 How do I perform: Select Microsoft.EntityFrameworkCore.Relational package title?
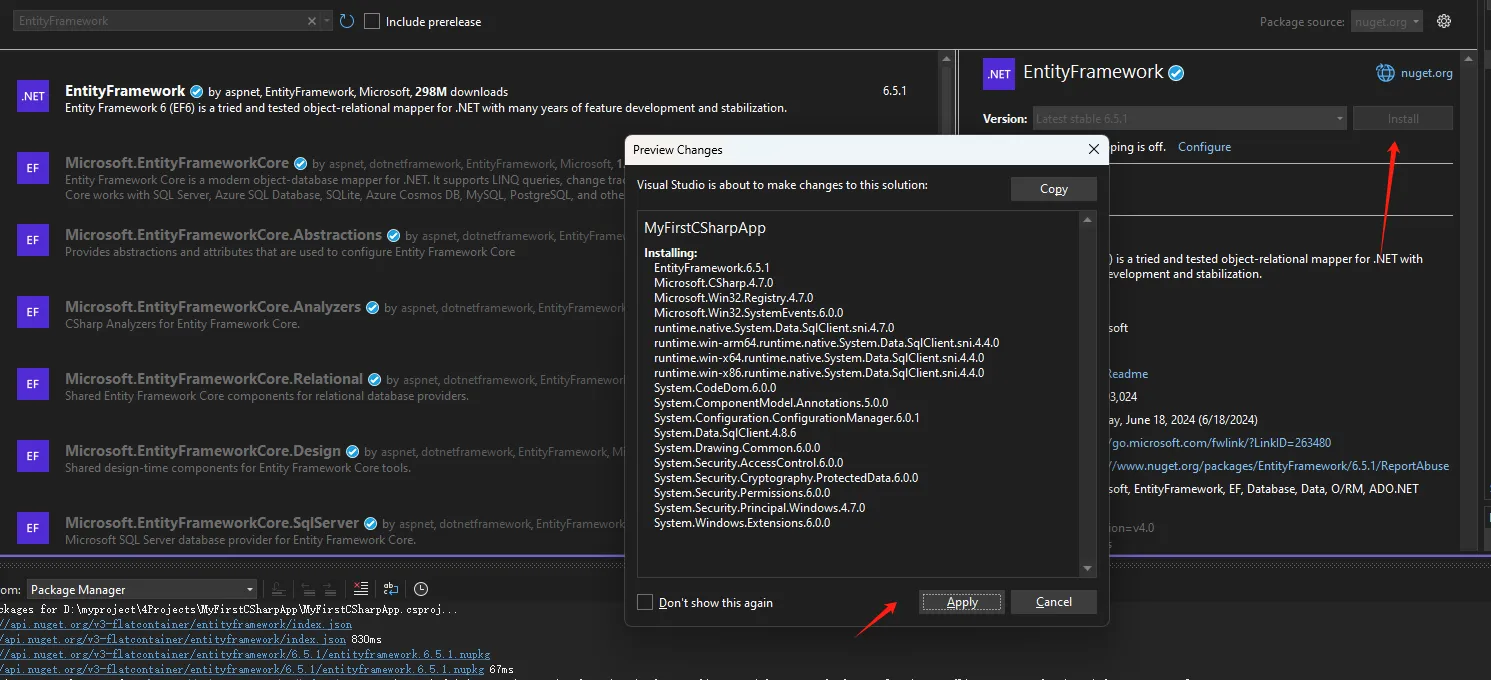tap(214, 379)
